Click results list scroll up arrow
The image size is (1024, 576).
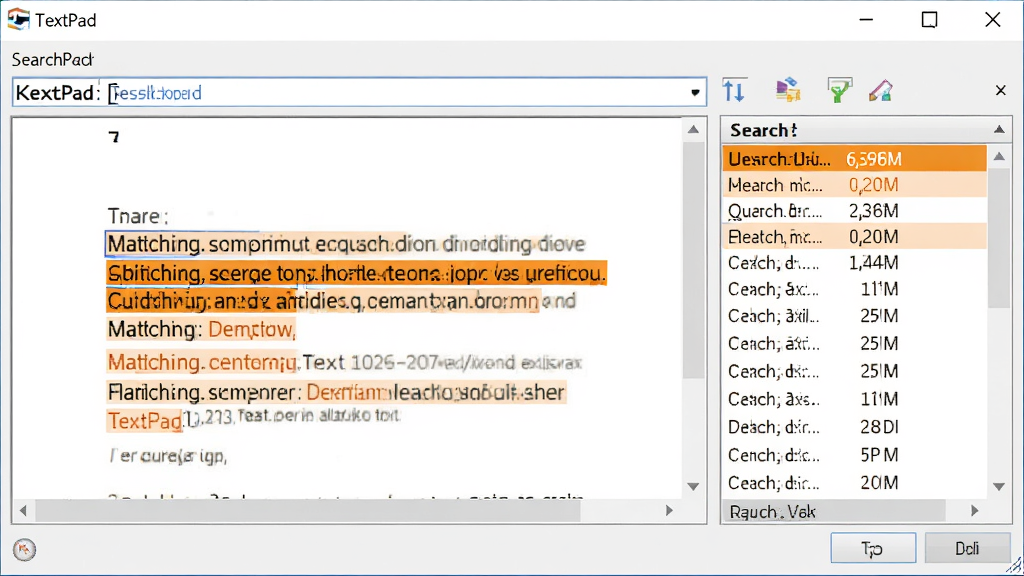(x=999, y=156)
